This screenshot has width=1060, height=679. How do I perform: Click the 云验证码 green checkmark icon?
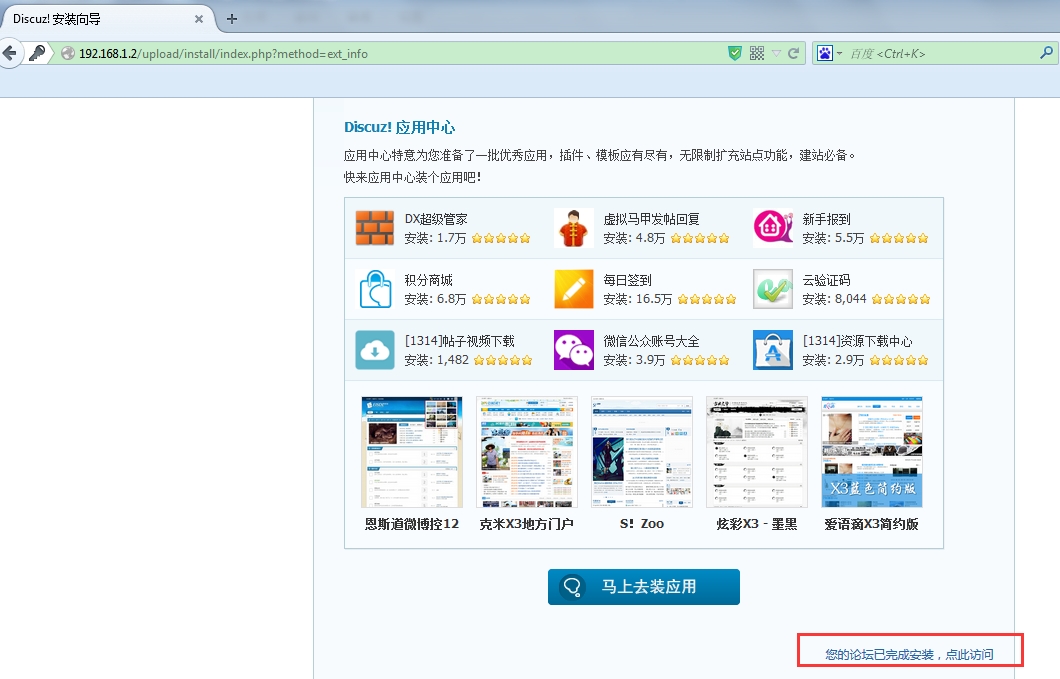[773, 289]
